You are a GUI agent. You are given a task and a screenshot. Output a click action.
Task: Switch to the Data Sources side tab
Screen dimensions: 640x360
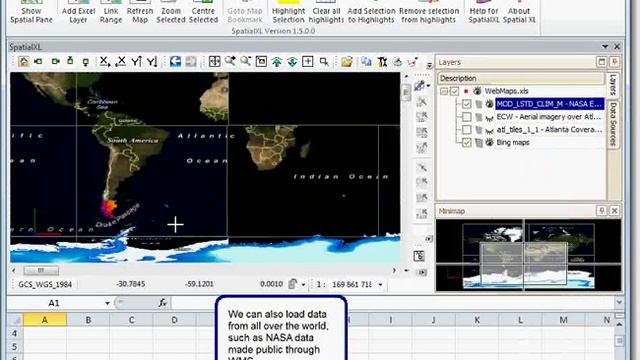(613, 124)
